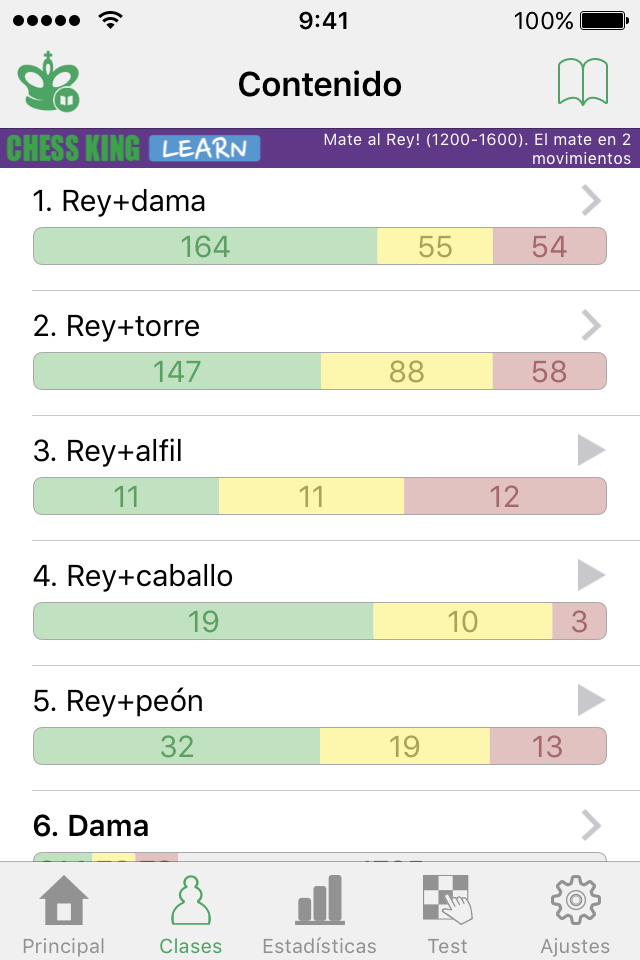Select the yellow 88 segment of Rey+torre

[407, 371]
